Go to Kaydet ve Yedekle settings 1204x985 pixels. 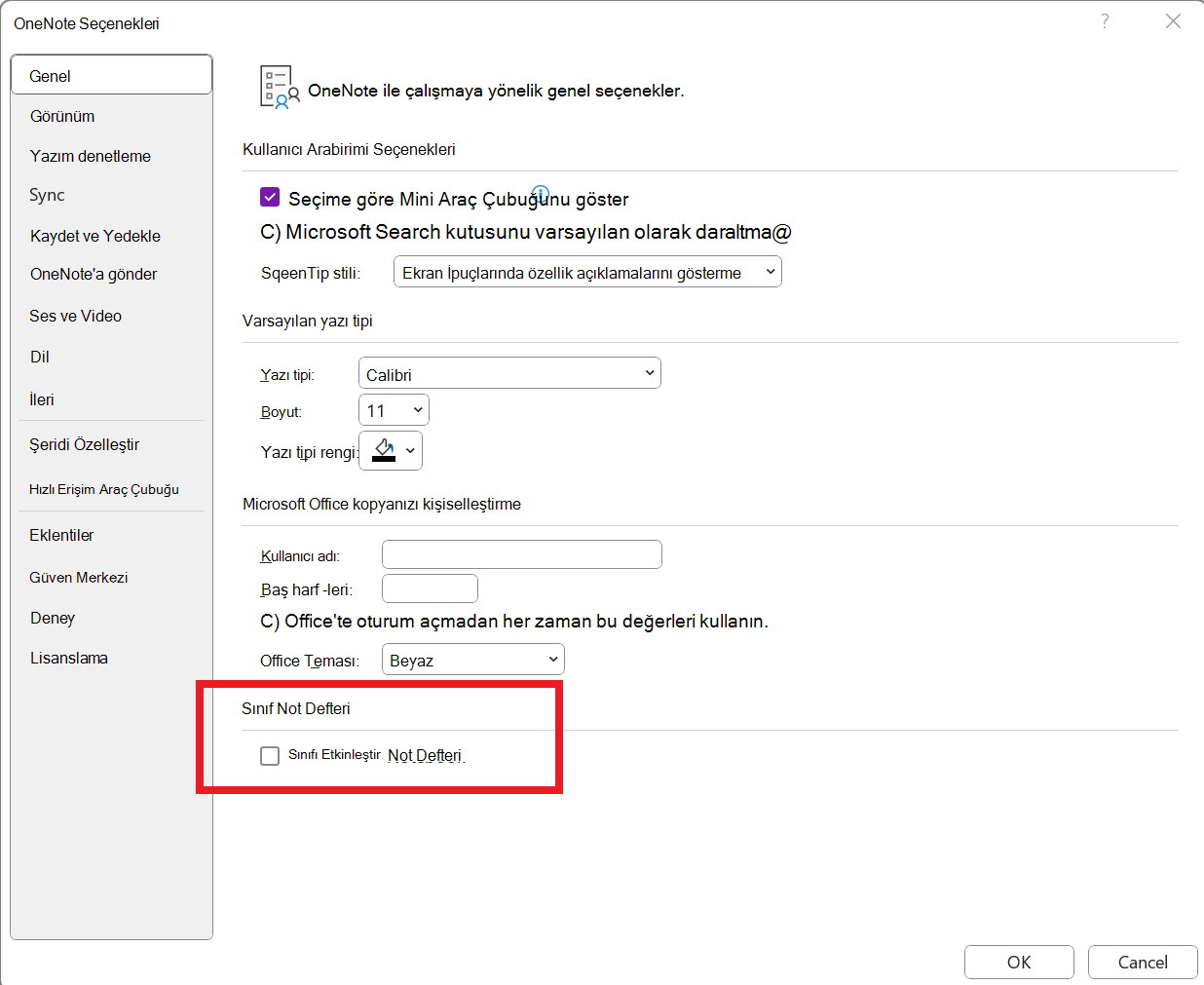[x=95, y=236]
